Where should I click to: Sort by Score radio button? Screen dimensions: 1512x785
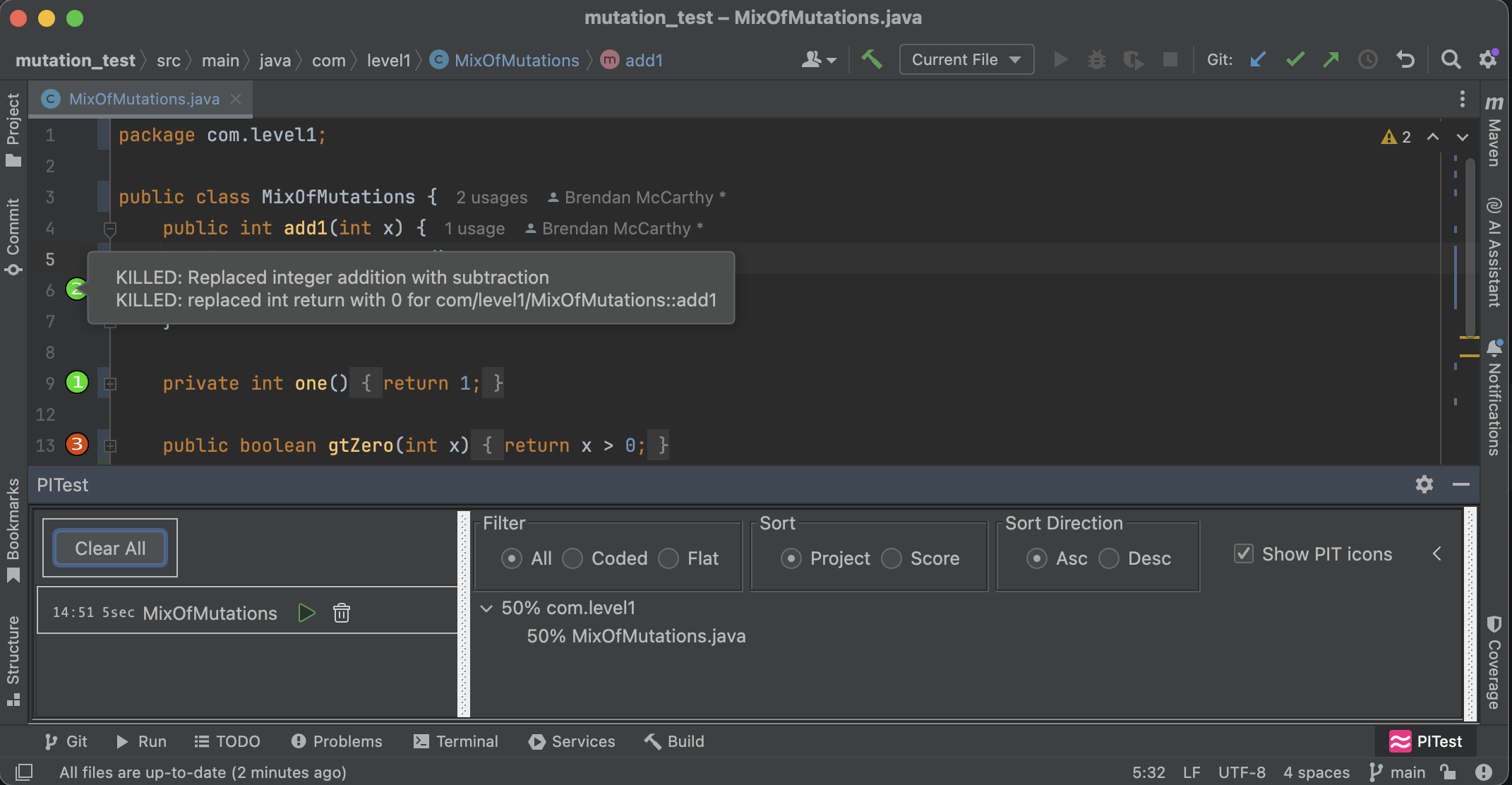[x=892, y=558]
